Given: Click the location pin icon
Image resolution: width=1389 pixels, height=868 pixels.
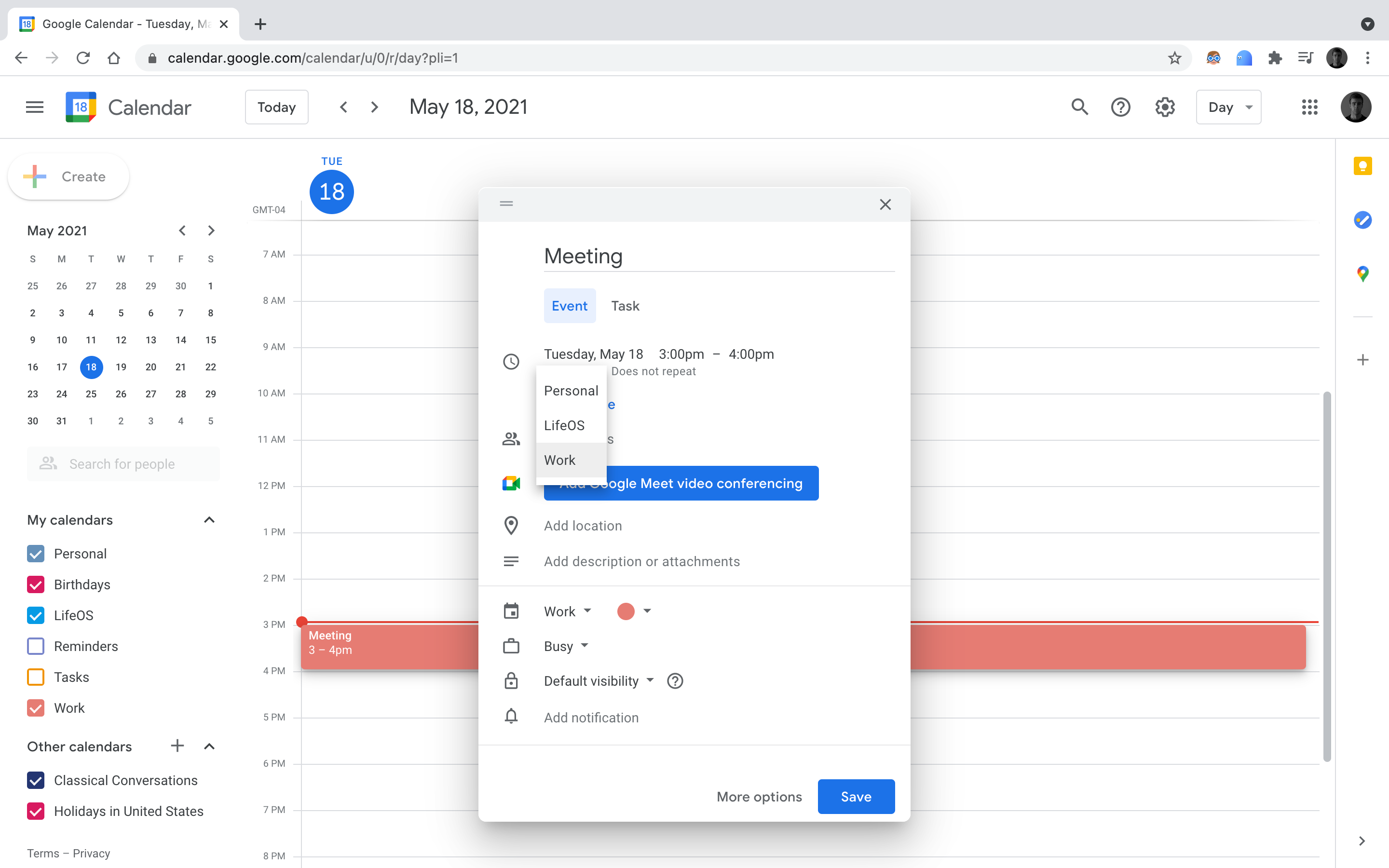Looking at the screenshot, I should click(511, 524).
